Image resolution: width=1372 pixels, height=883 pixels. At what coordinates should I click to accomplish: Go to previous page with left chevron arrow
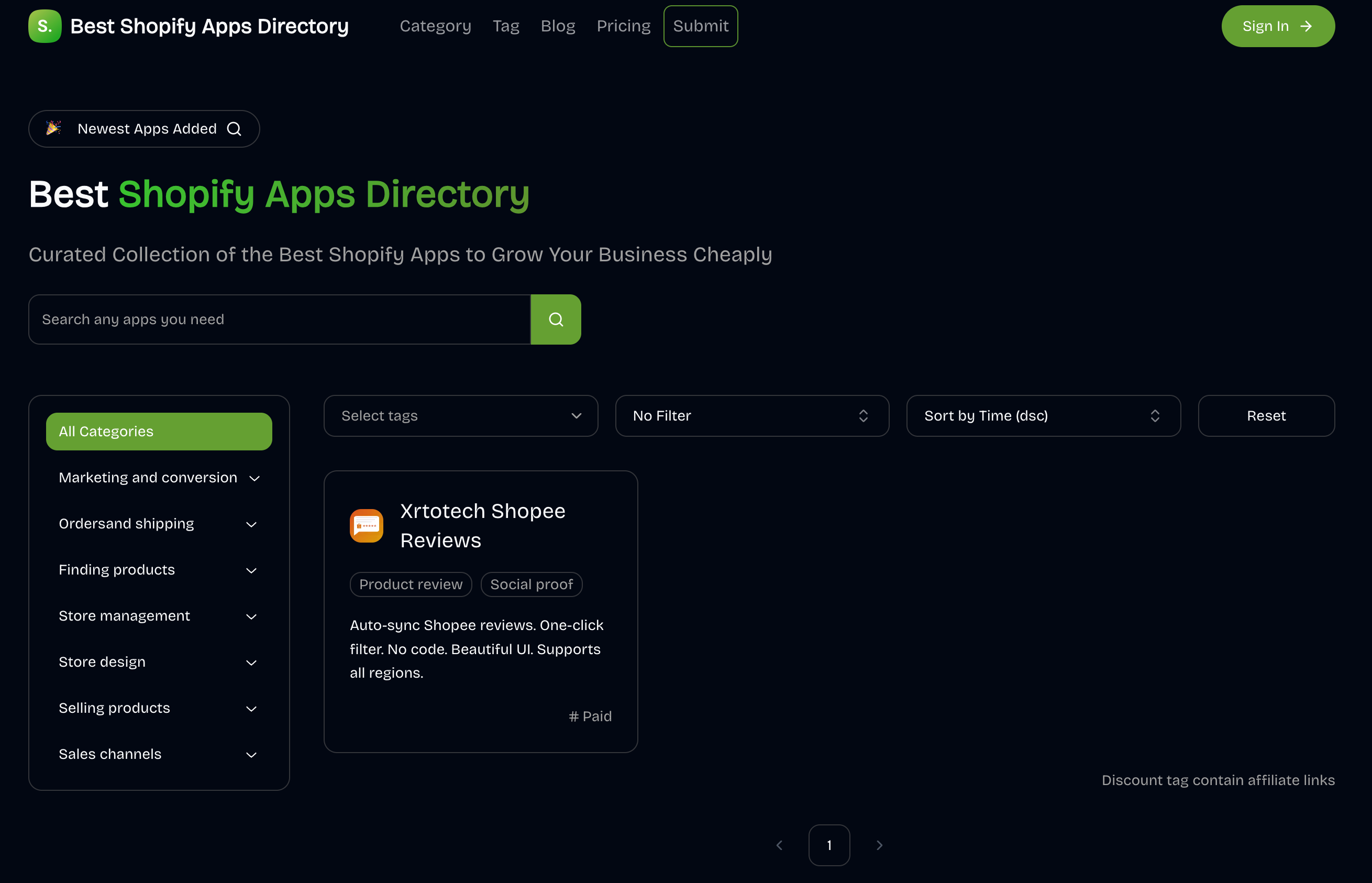click(779, 845)
